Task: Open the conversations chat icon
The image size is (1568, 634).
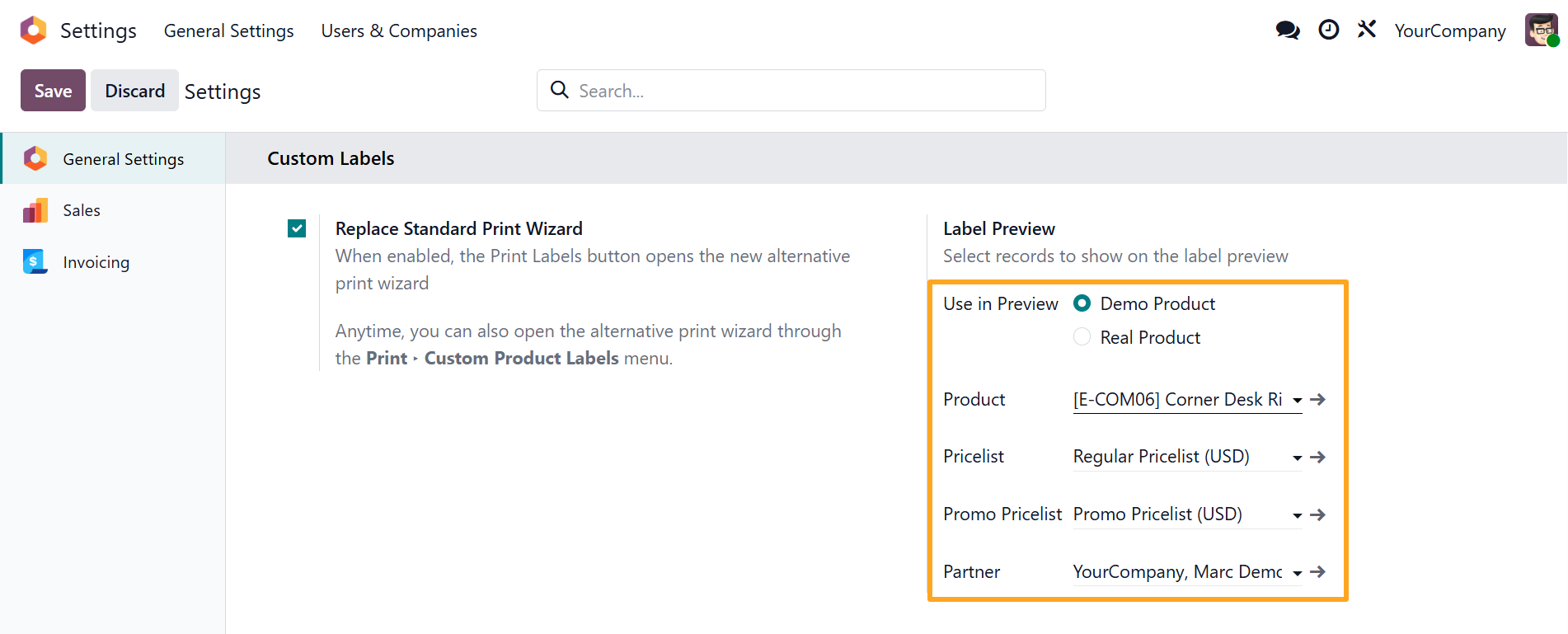Action: (x=1287, y=31)
